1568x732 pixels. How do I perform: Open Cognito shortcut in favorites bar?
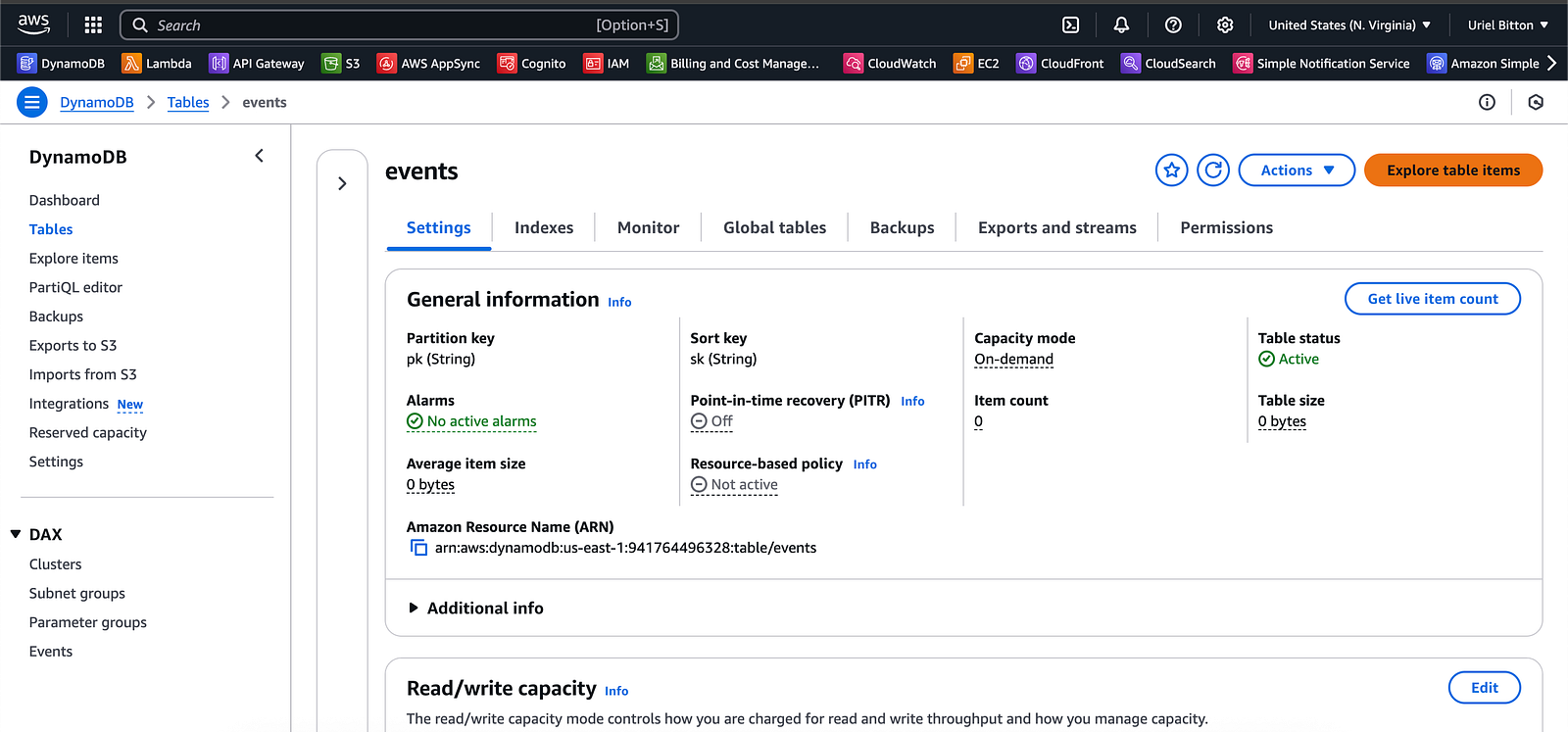(532, 64)
